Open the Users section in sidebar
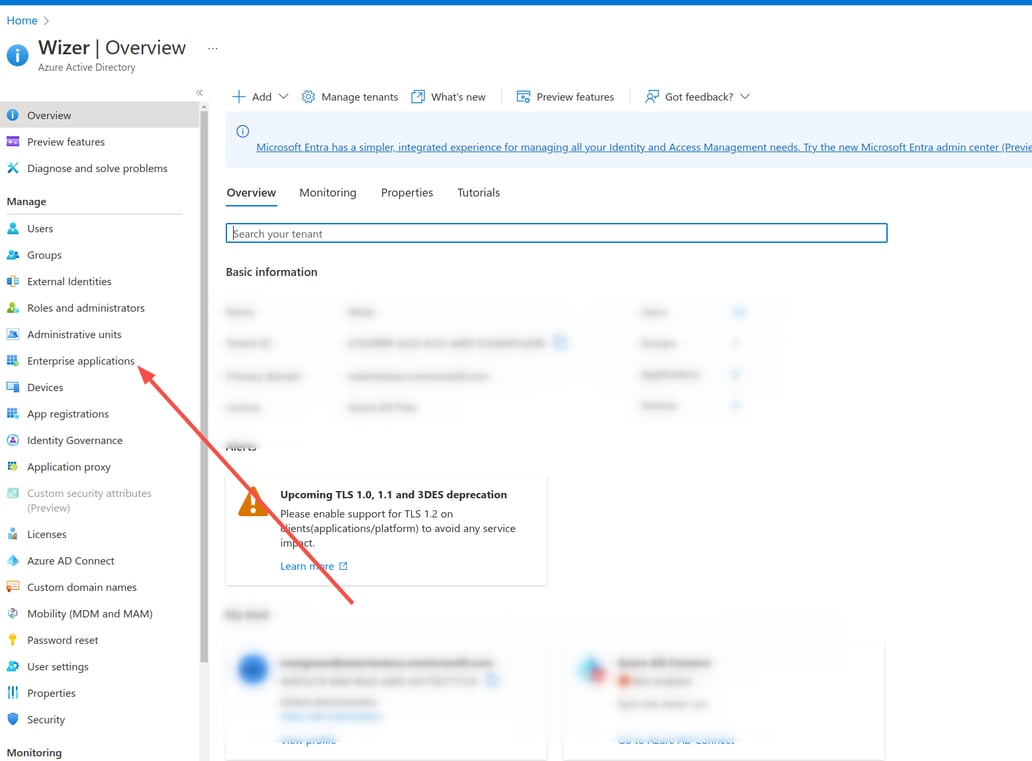This screenshot has width=1032, height=761. point(41,228)
